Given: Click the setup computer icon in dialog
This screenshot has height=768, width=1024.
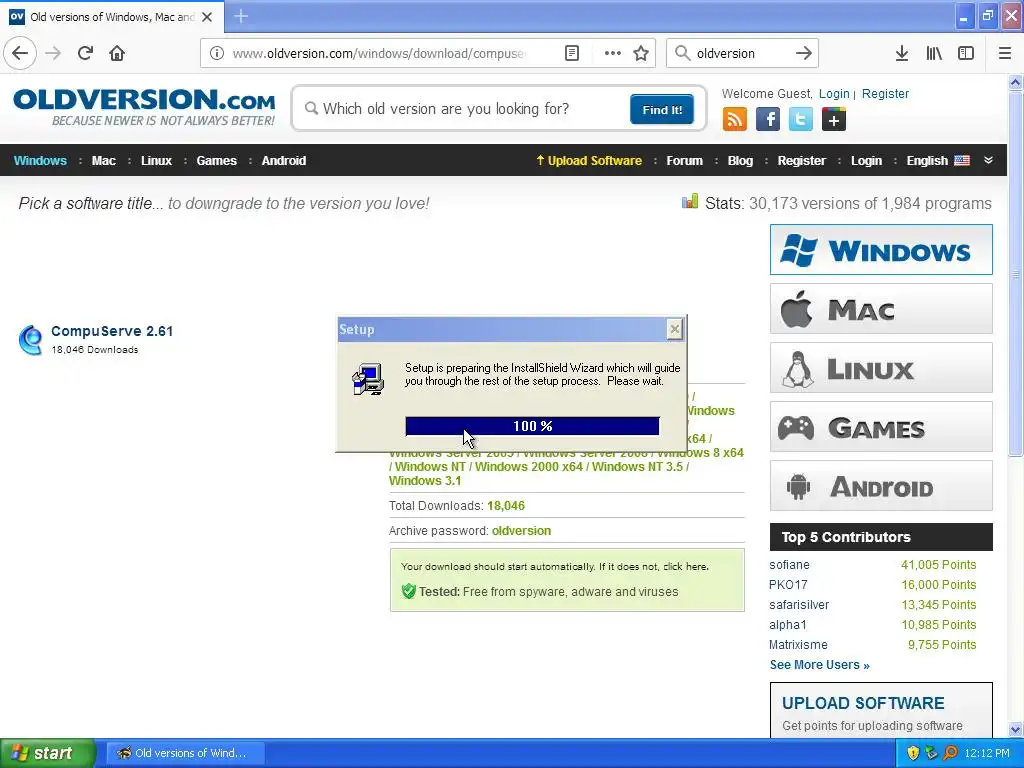Looking at the screenshot, I should [x=368, y=379].
